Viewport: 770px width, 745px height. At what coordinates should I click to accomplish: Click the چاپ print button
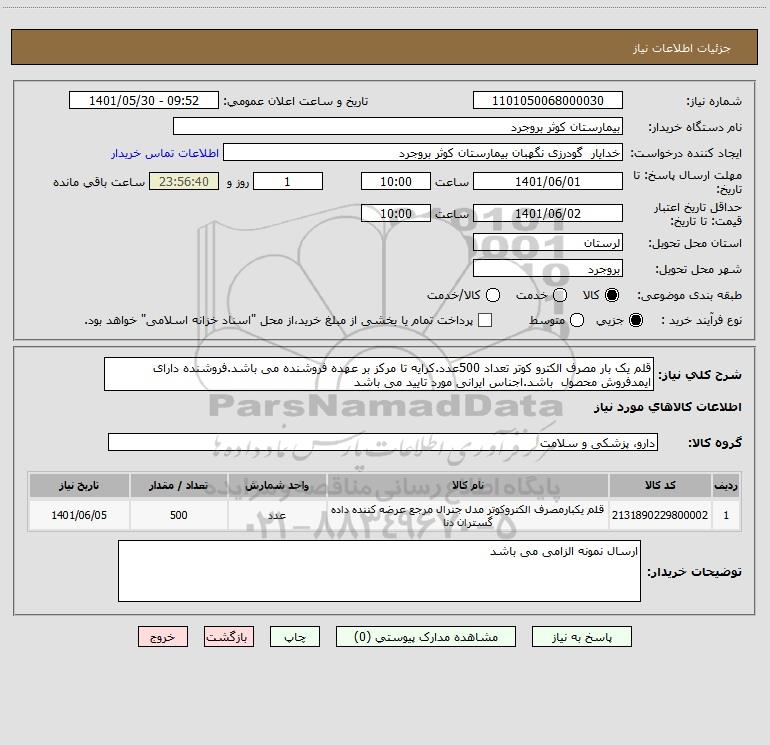point(295,637)
